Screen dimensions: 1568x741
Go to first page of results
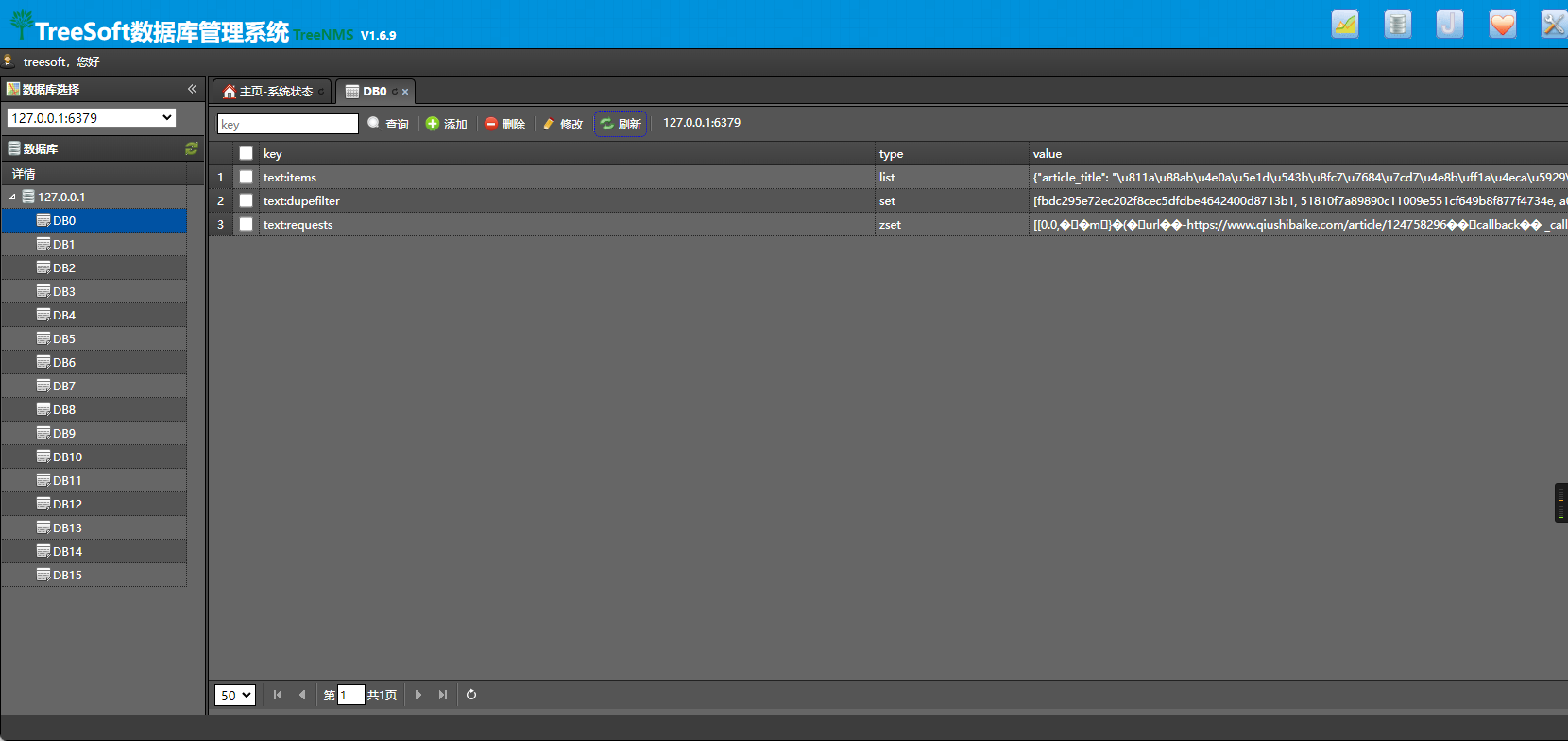278,695
